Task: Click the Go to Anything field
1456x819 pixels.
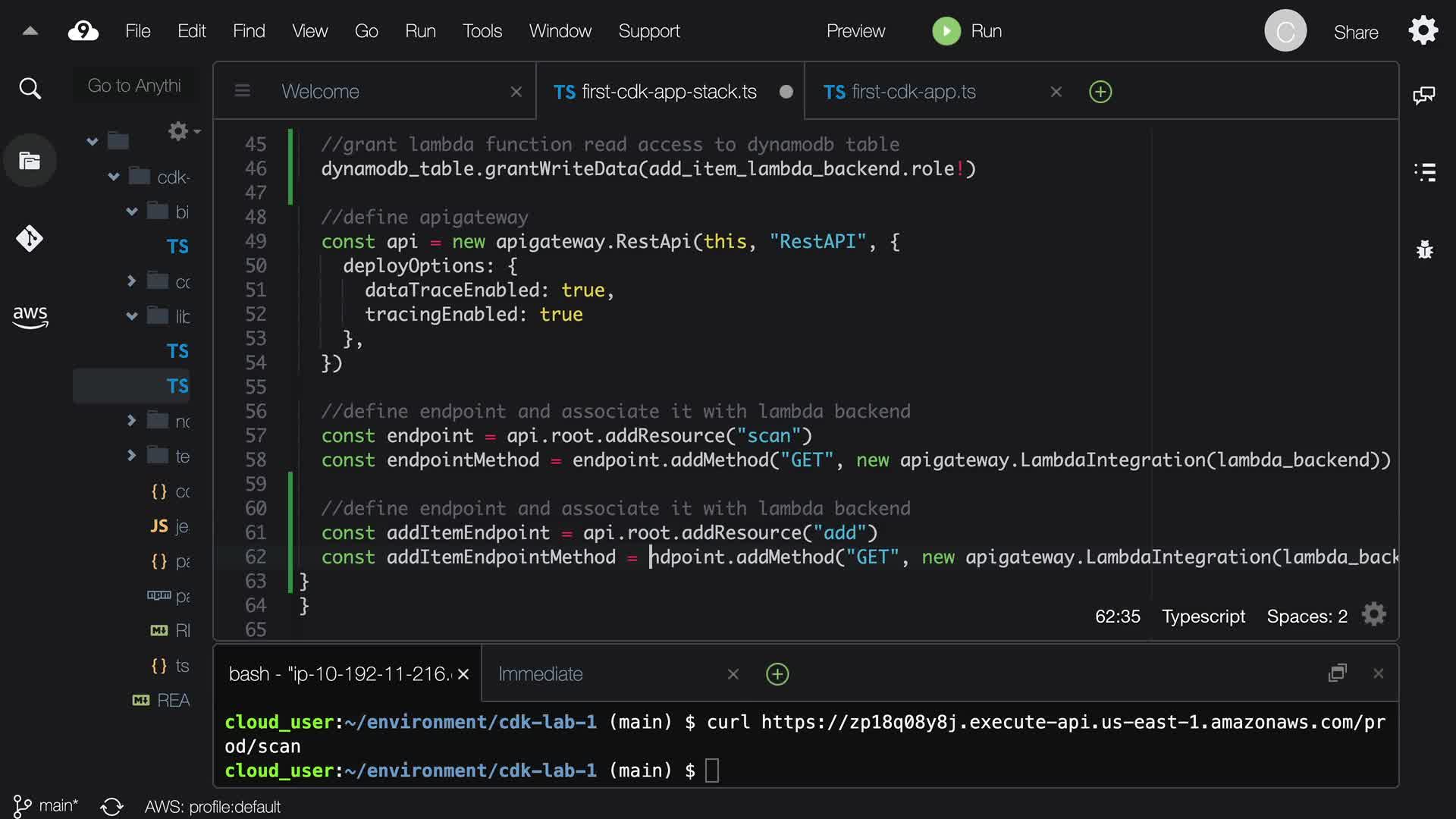Action: [134, 86]
